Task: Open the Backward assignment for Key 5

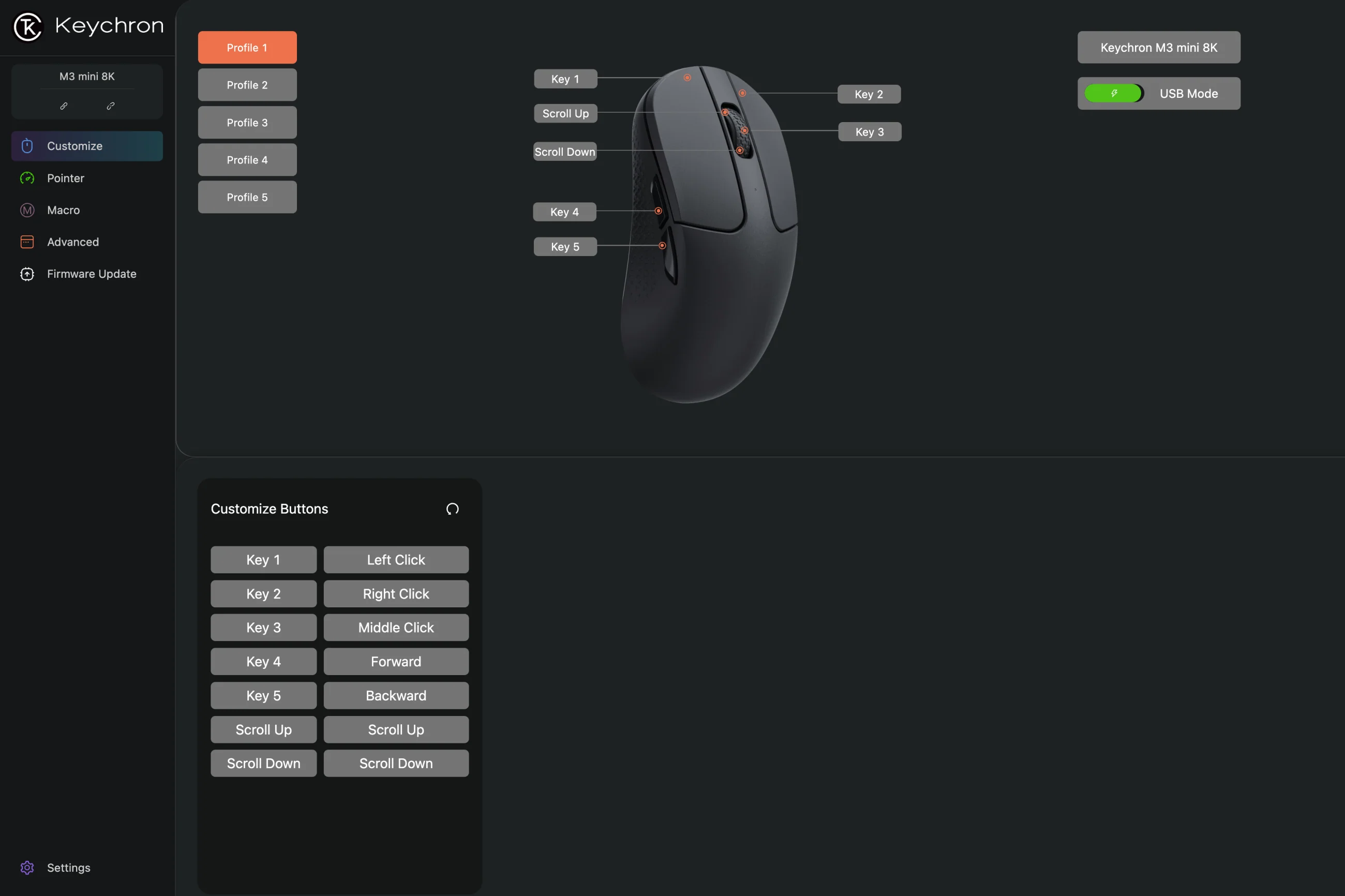Action: (395, 695)
